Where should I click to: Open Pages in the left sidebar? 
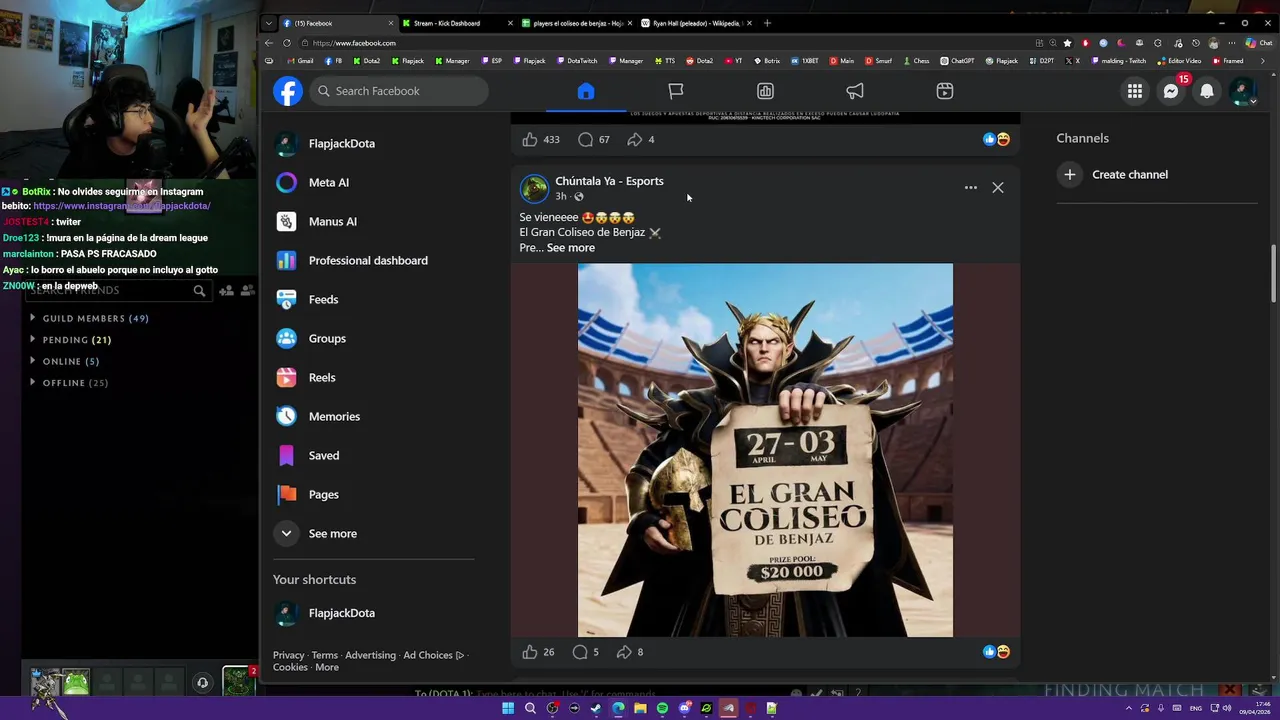374,494
